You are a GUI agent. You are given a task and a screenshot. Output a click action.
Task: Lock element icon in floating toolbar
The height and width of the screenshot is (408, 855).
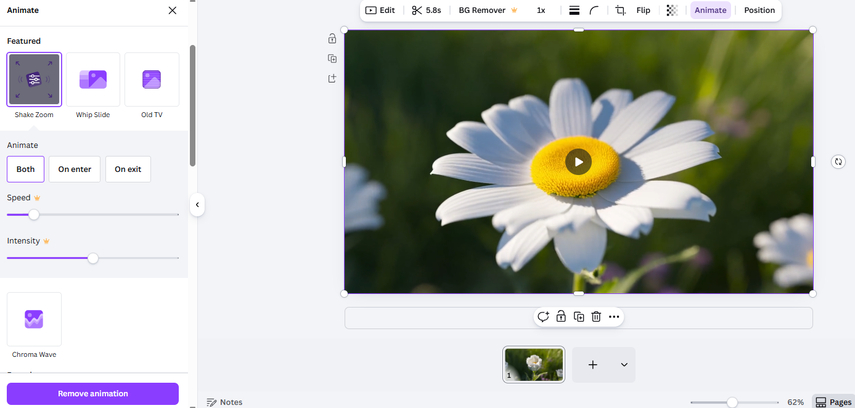click(561, 317)
